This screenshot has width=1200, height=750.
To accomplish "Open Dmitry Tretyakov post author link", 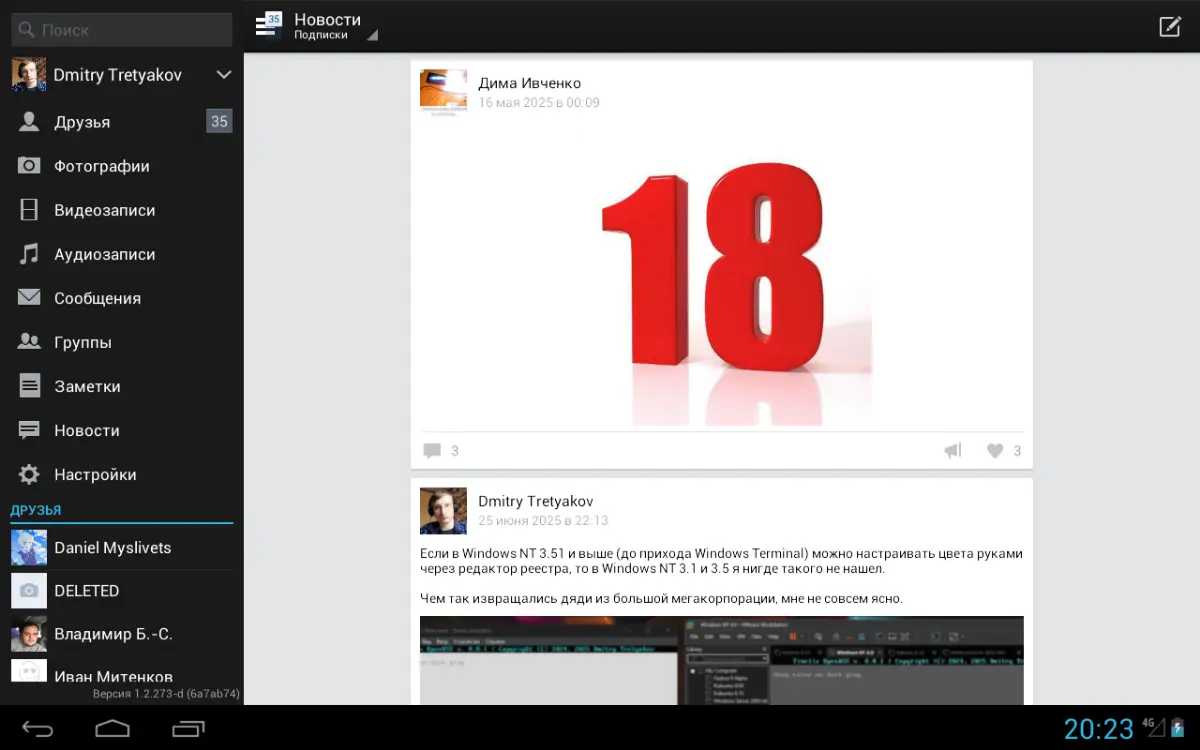I will pos(537,501).
